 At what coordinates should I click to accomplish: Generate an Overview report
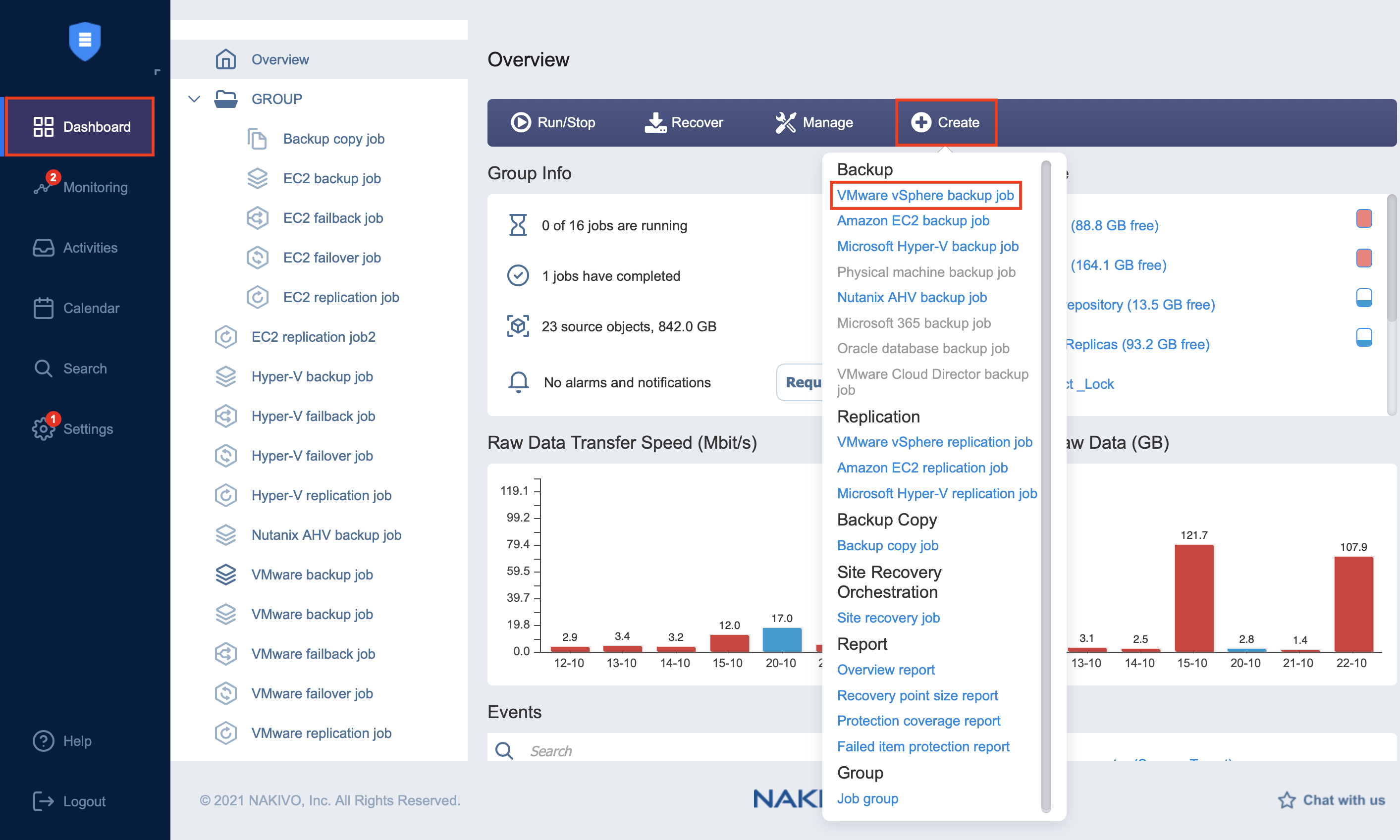click(x=885, y=670)
